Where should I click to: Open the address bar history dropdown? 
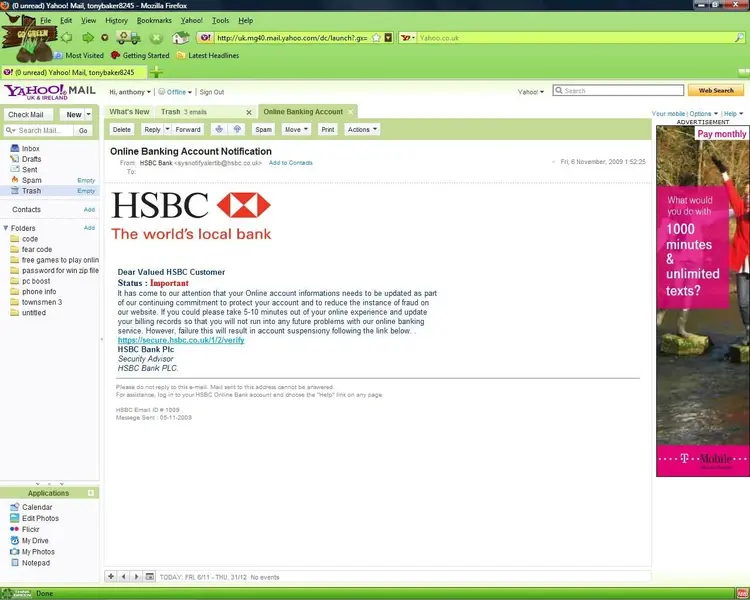[388, 38]
